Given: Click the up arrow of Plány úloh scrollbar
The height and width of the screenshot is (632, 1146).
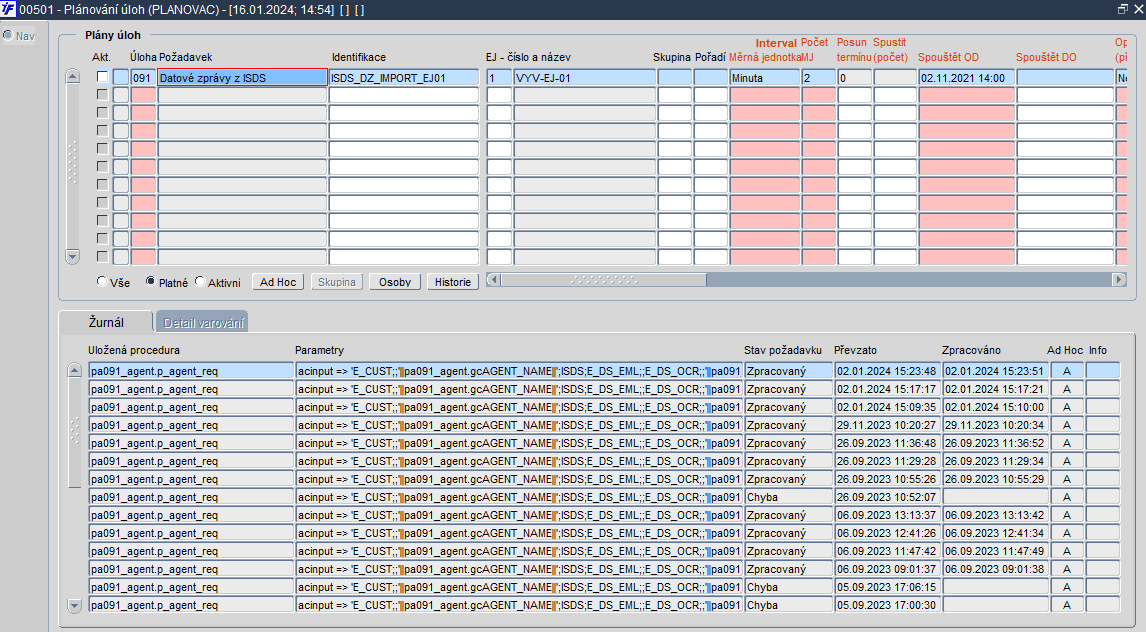Looking at the screenshot, I should 72,76.
